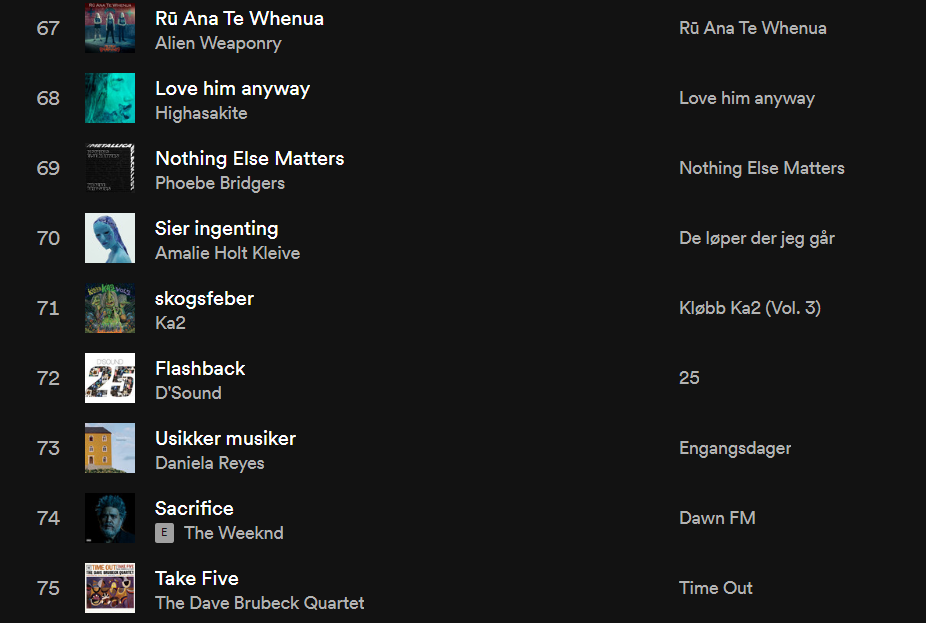This screenshot has height=623, width=926.
Task: Open Phoebe Bridgers artist link
Action: tap(220, 183)
